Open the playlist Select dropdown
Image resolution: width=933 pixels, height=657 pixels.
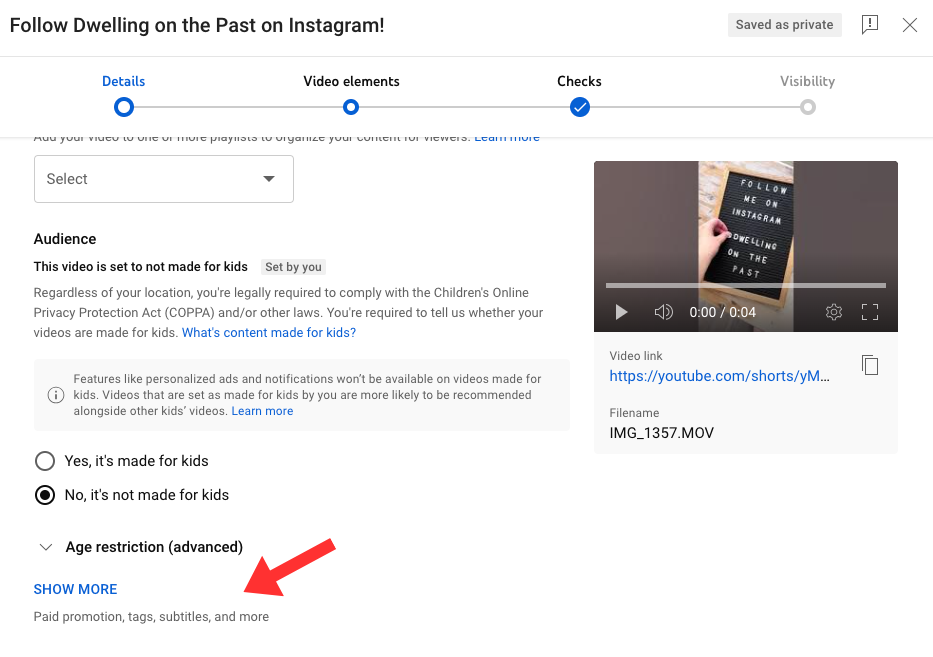coord(164,179)
